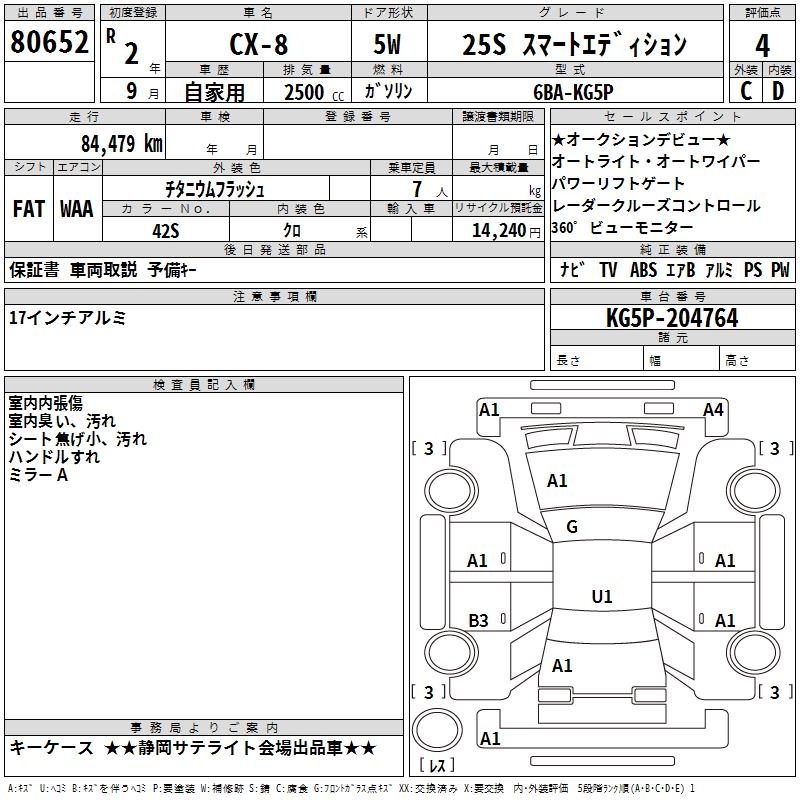Click inspector note ミラーA
This screenshot has width=800, height=800.
pos(38,475)
